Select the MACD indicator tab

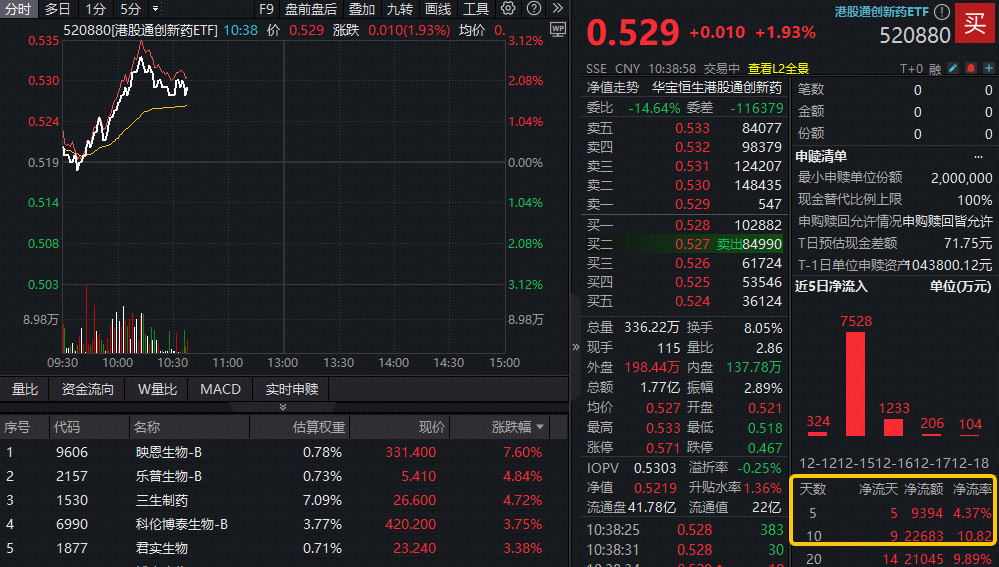[x=220, y=389]
